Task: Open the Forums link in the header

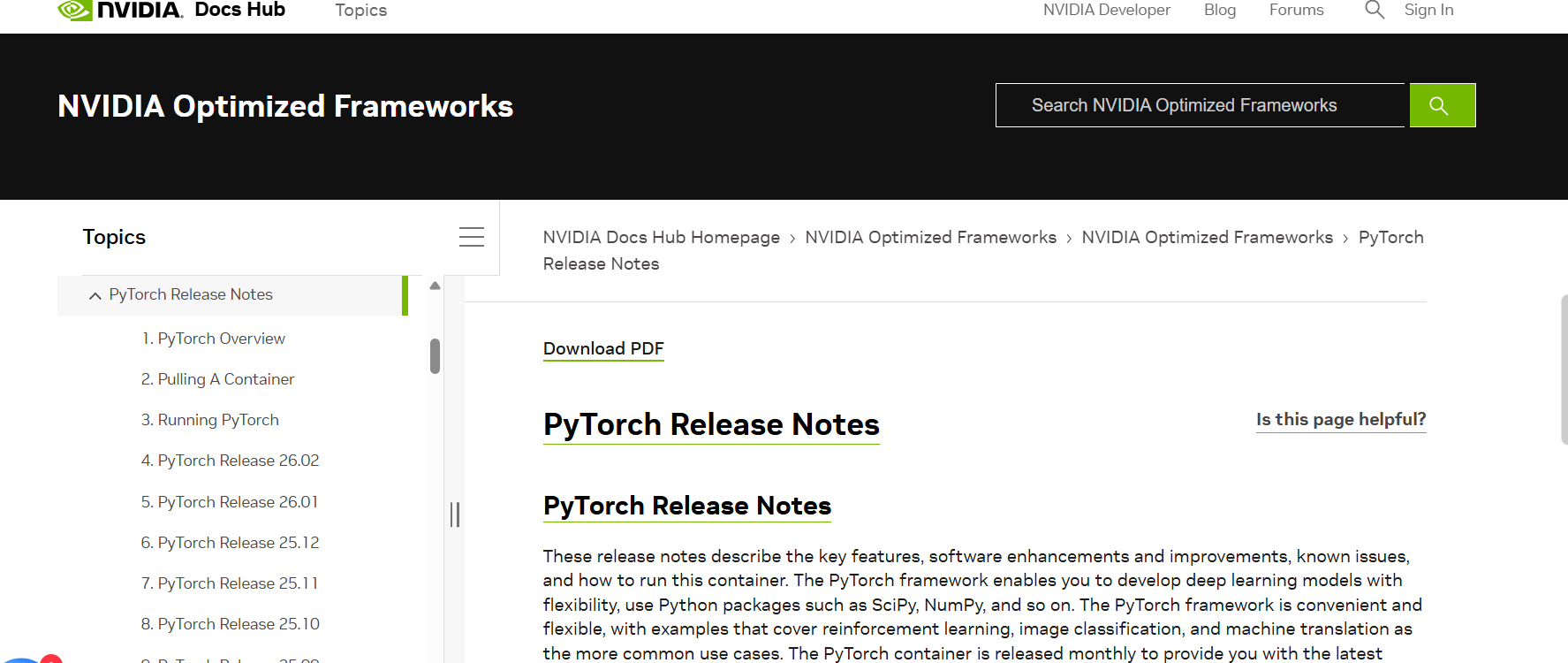Action: pyautogui.click(x=1296, y=10)
